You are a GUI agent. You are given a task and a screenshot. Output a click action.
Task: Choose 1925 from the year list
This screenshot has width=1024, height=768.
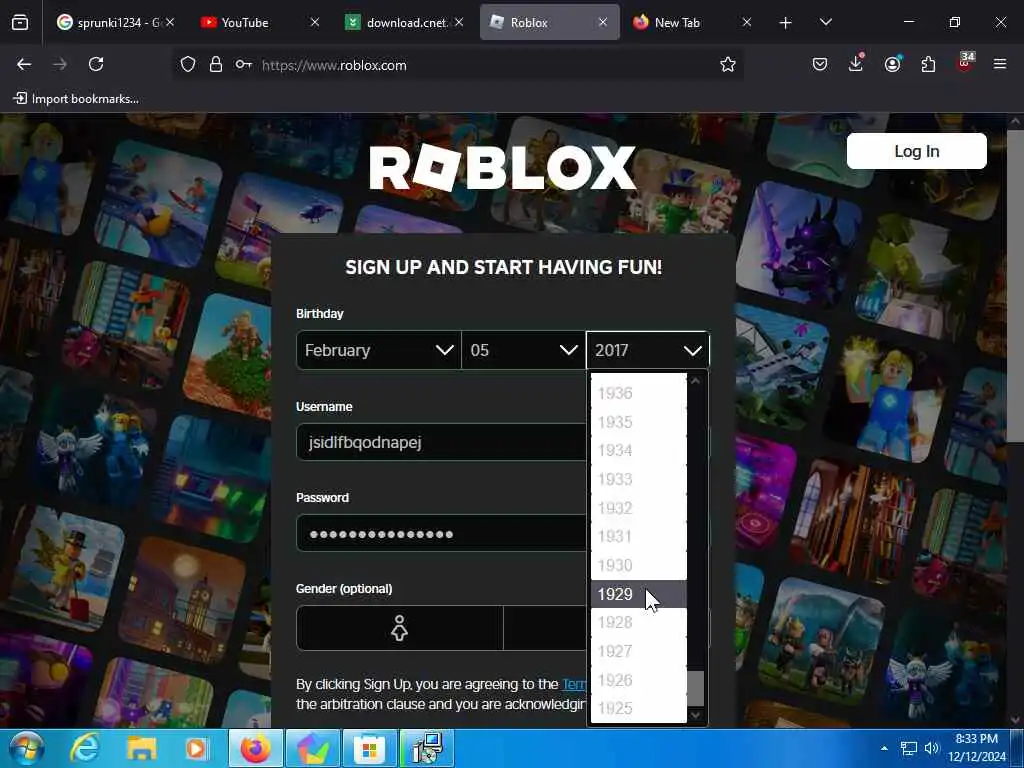tap(638, 708)
